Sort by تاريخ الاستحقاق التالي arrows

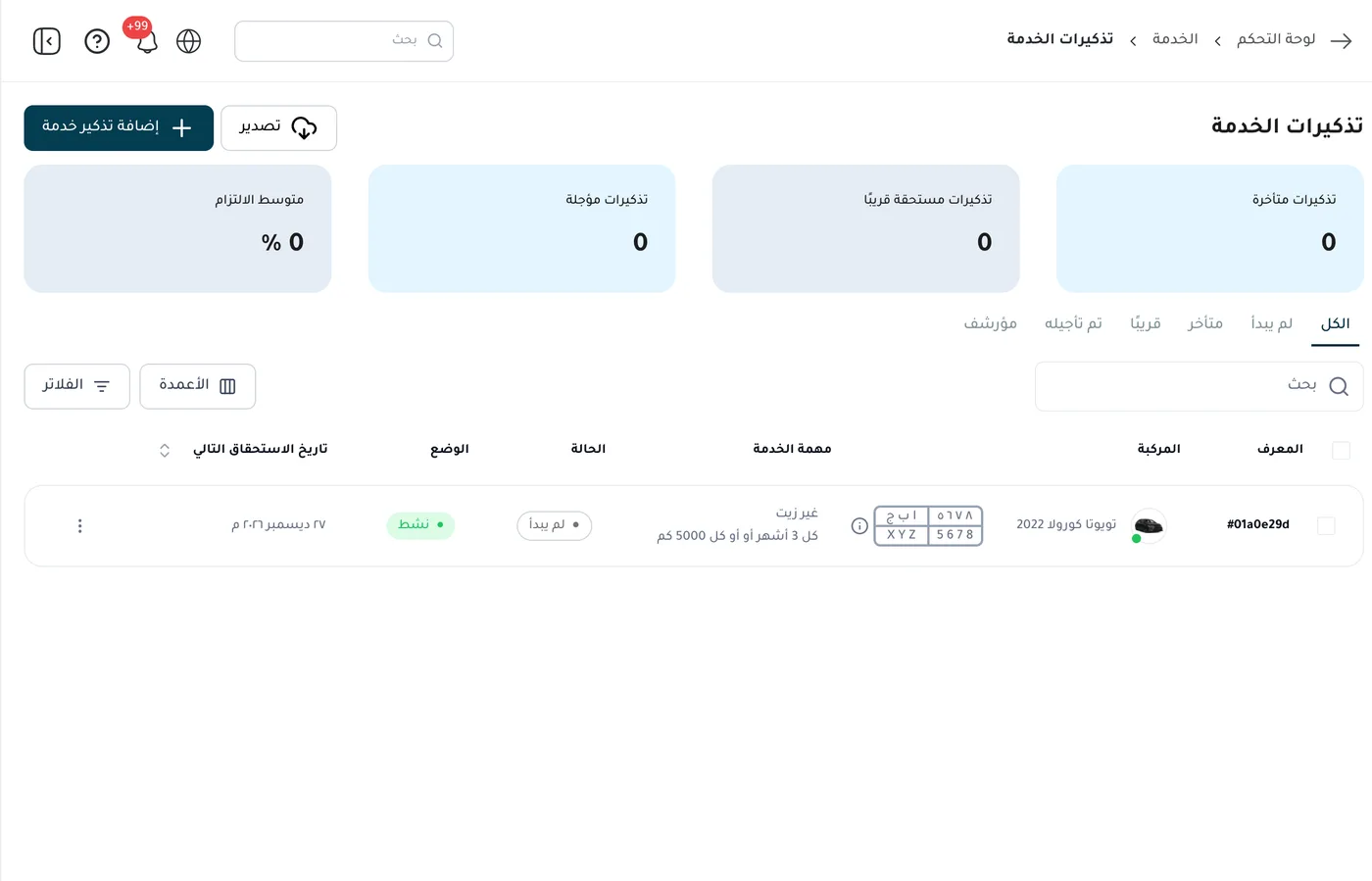tap(165, 450)
